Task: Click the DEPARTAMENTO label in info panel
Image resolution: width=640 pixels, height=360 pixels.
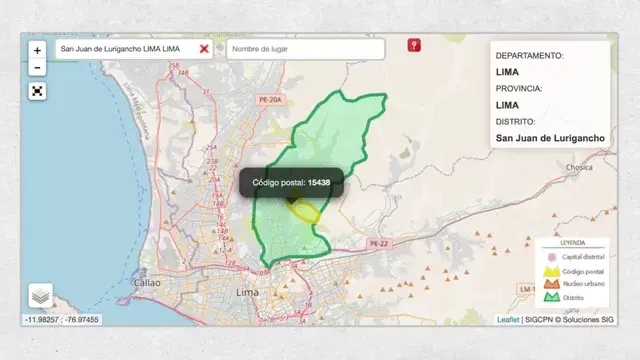Action: click(529, 56)
